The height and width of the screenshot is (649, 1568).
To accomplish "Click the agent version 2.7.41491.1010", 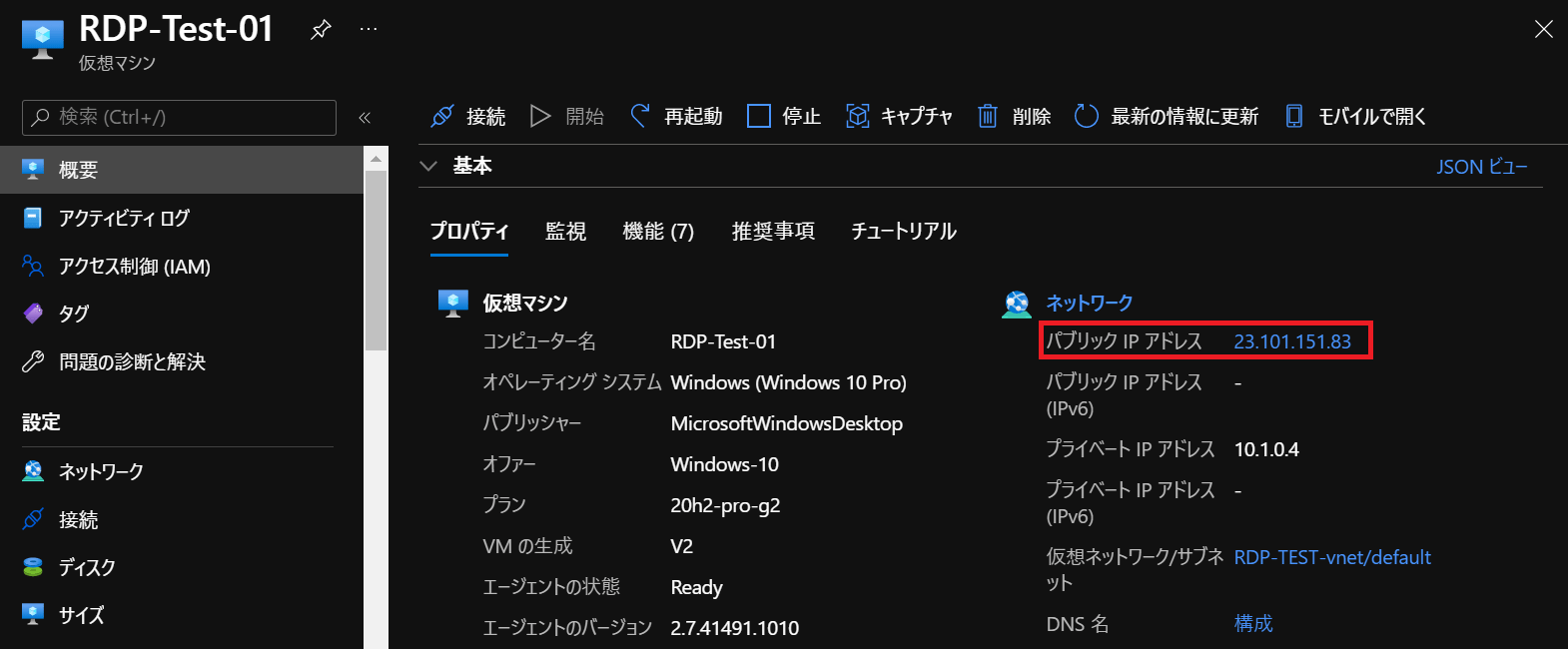I will [x=735, y=628].
